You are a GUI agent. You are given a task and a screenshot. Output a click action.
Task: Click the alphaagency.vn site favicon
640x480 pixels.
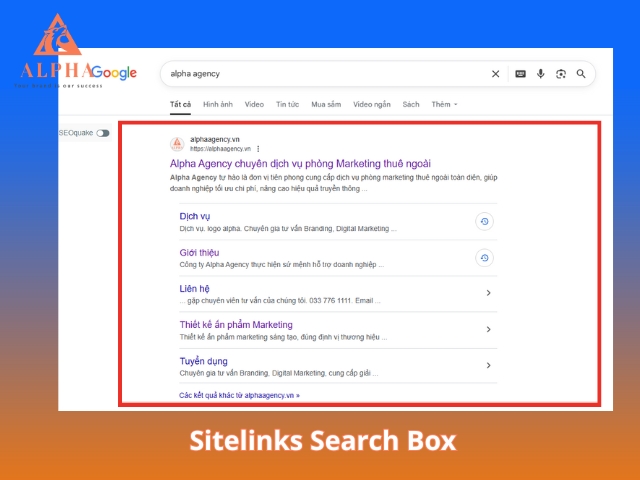point(177,144)
